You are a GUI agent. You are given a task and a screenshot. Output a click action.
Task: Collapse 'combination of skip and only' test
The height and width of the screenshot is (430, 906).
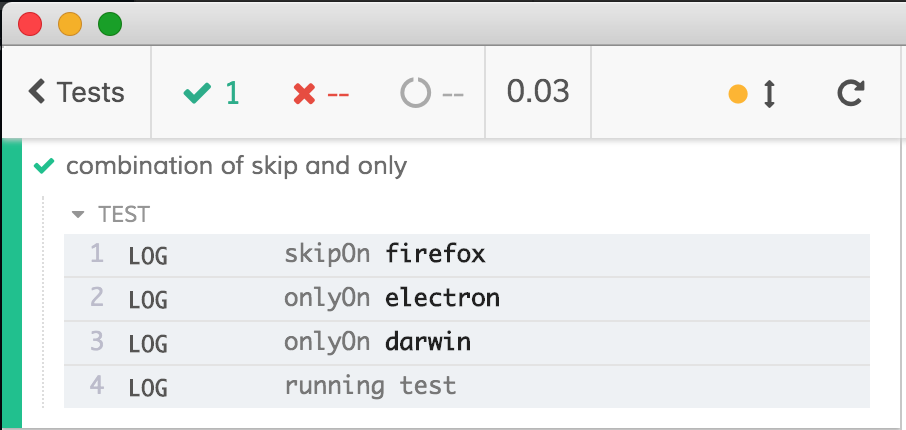click(236, 166)
